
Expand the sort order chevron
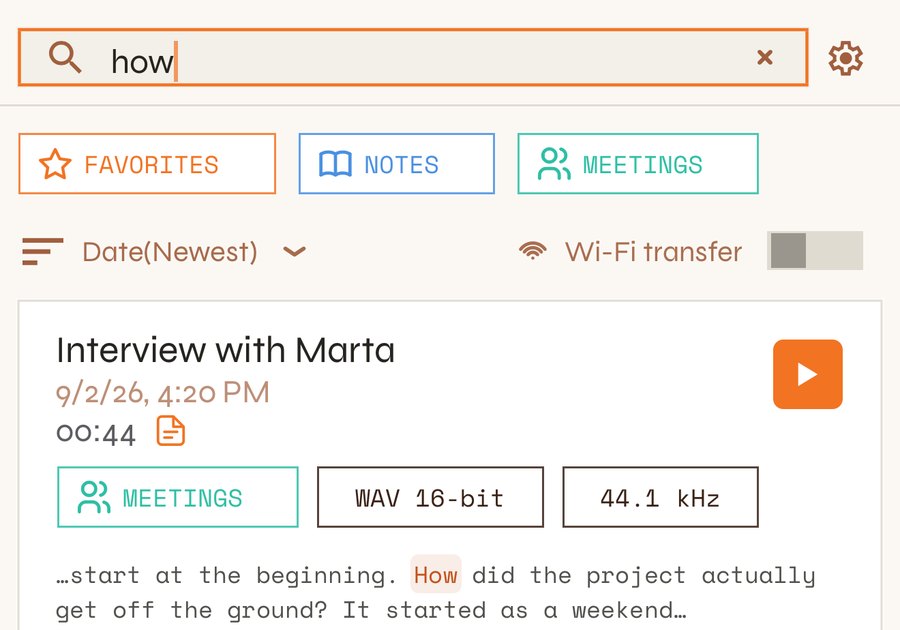[x=294, y=252]
